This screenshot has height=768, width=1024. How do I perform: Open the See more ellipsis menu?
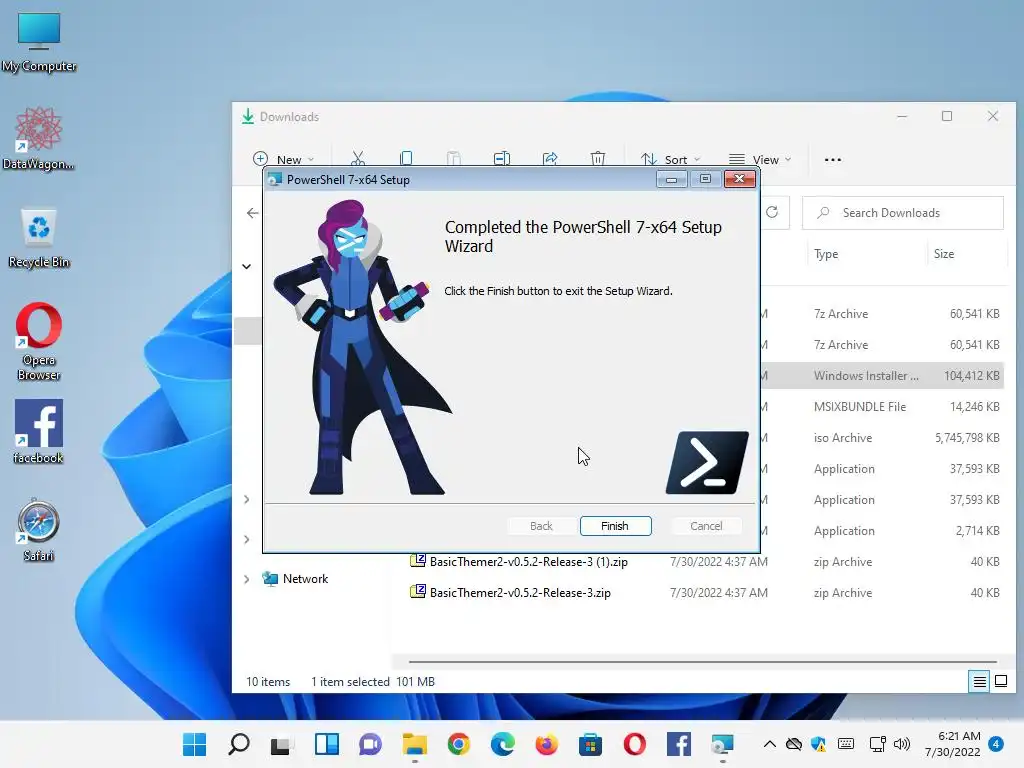[x=833, y=159]
